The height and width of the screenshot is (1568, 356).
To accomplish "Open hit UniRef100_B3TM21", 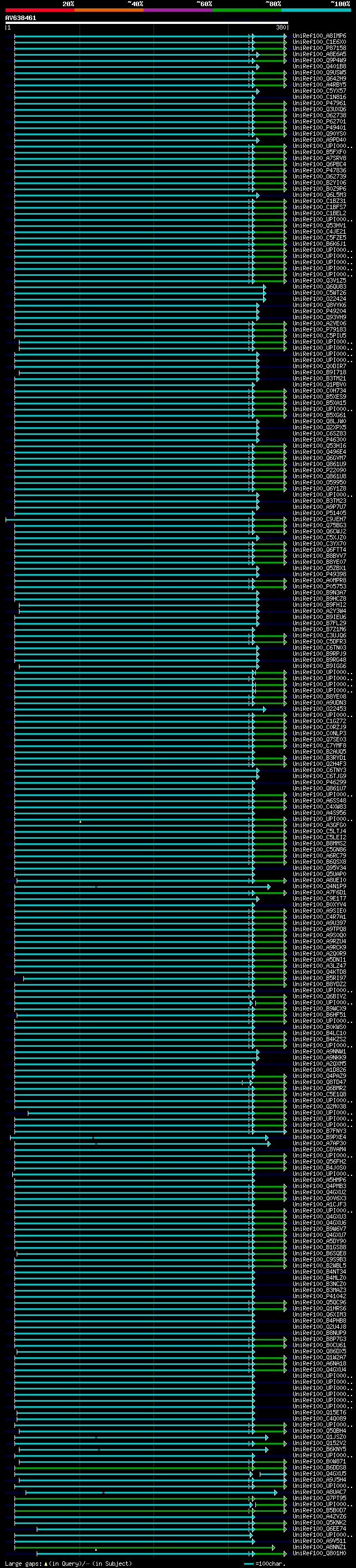I will (319, 379).
